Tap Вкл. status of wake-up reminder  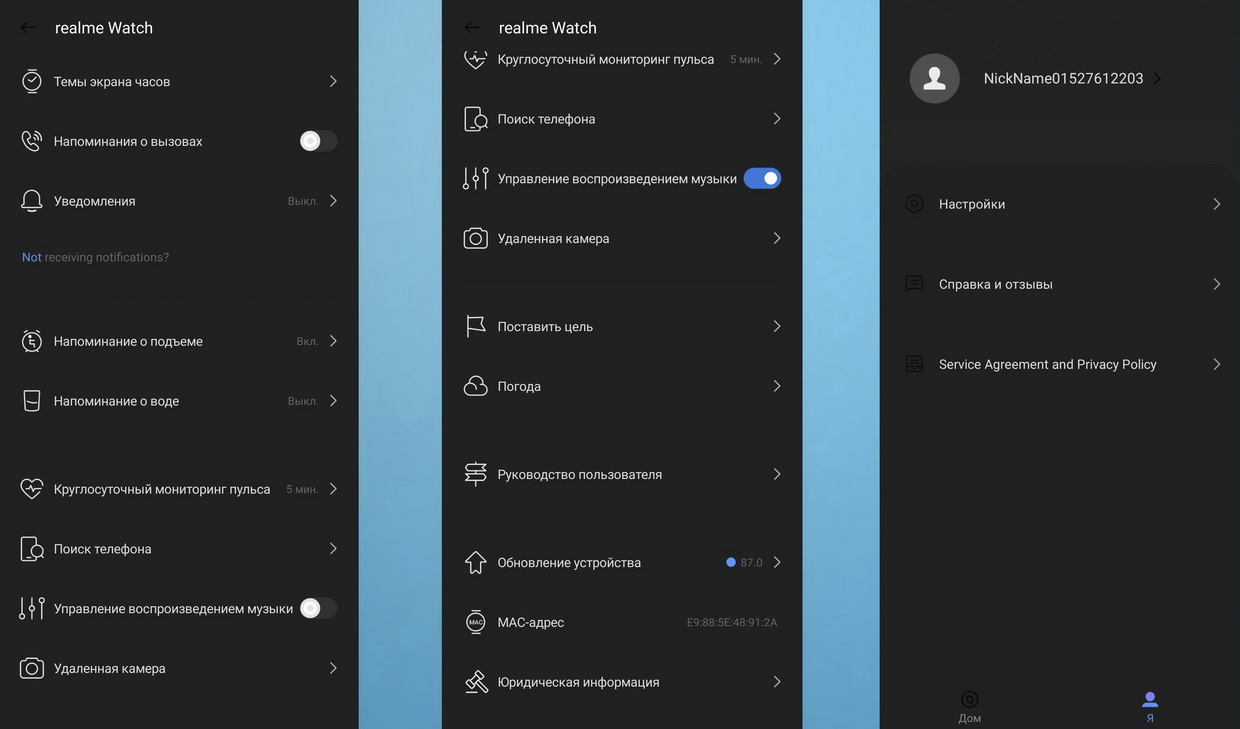point(308,341)
